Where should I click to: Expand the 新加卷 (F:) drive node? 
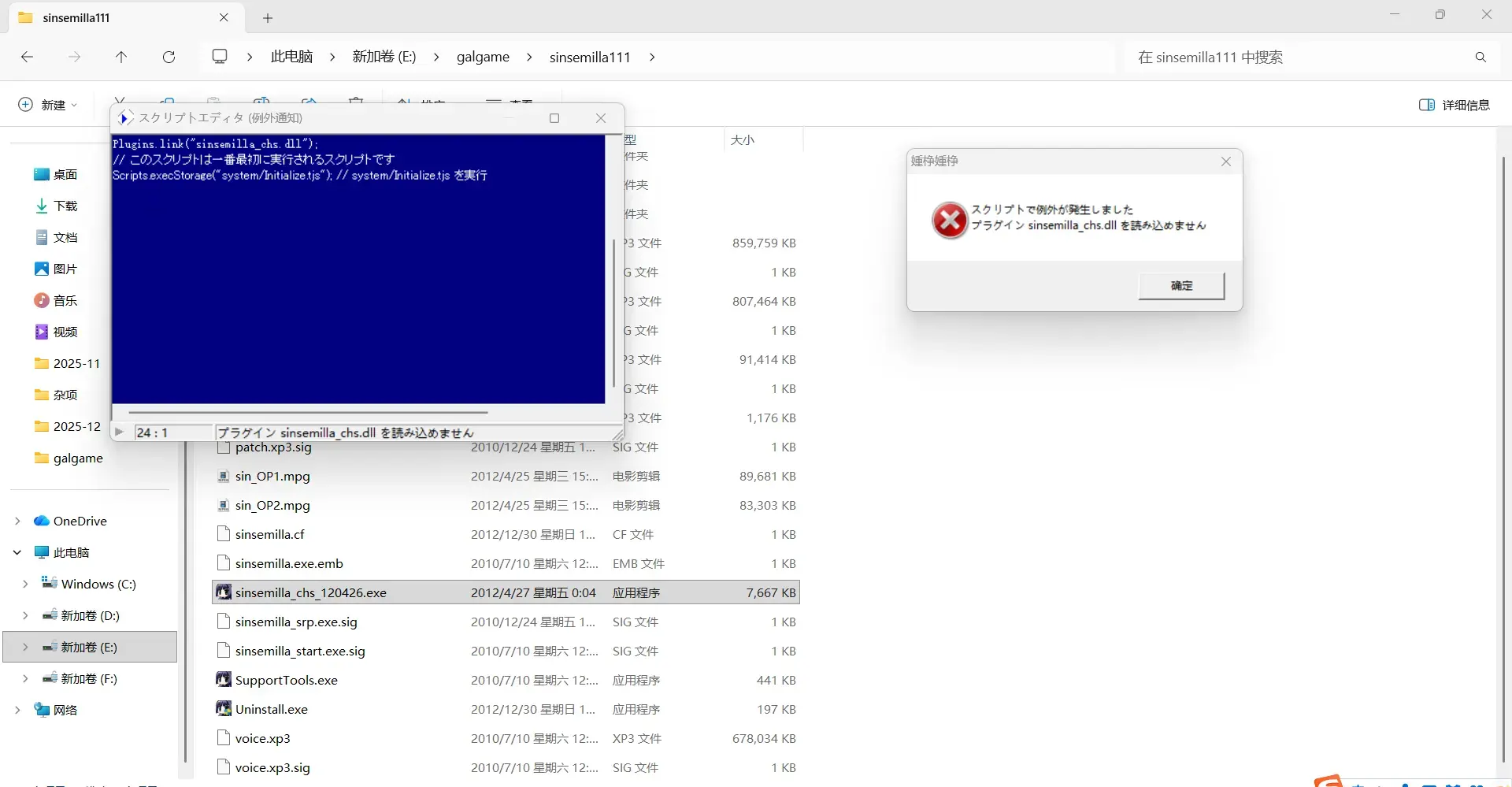point(25,678)
